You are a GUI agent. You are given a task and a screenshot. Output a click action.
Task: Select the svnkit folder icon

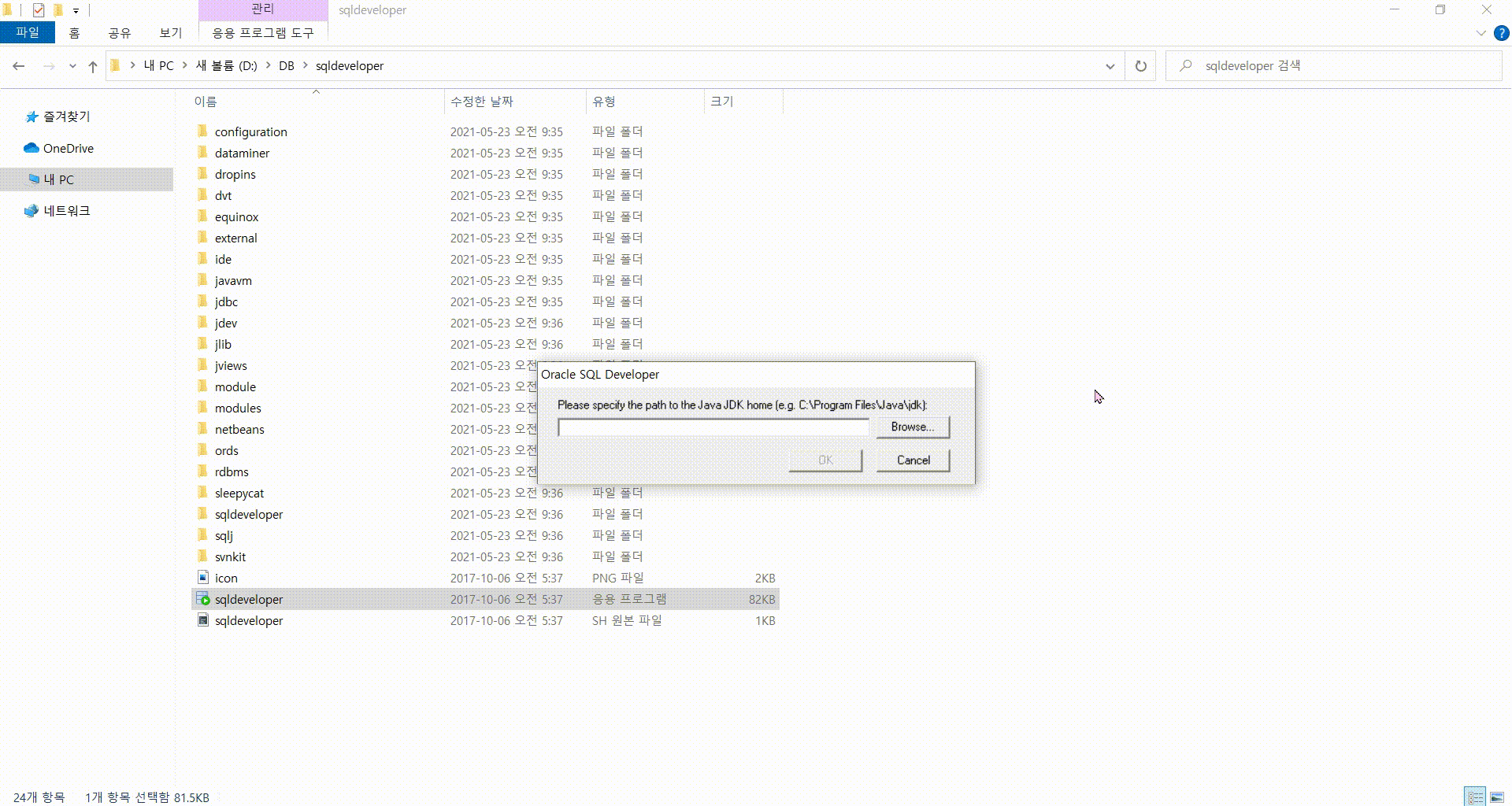(x=203, y=556)
